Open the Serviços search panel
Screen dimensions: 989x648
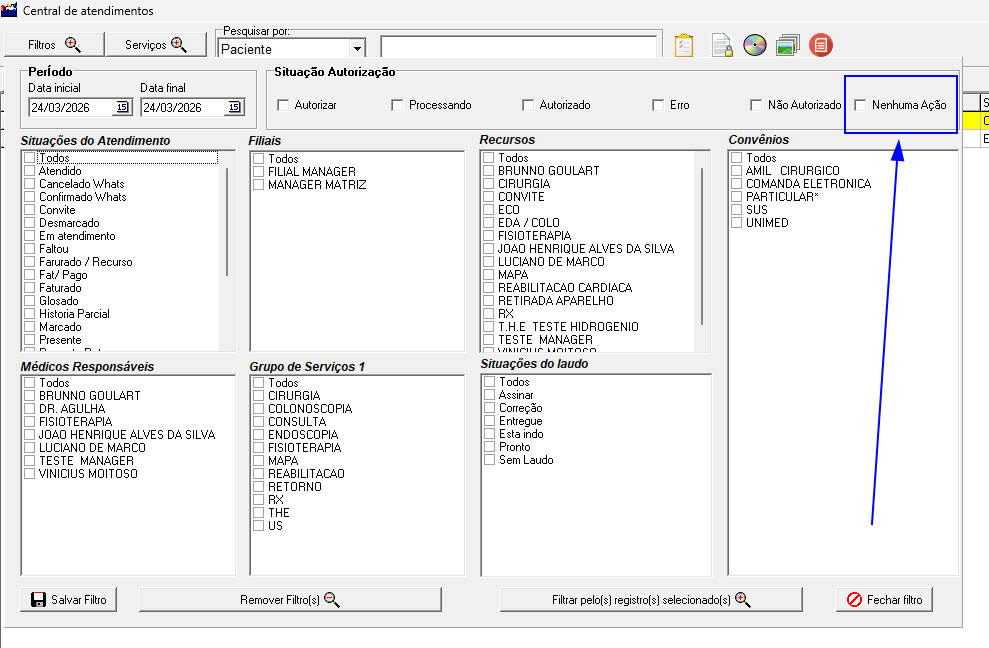pyautogui.click(x=156, y=45)
